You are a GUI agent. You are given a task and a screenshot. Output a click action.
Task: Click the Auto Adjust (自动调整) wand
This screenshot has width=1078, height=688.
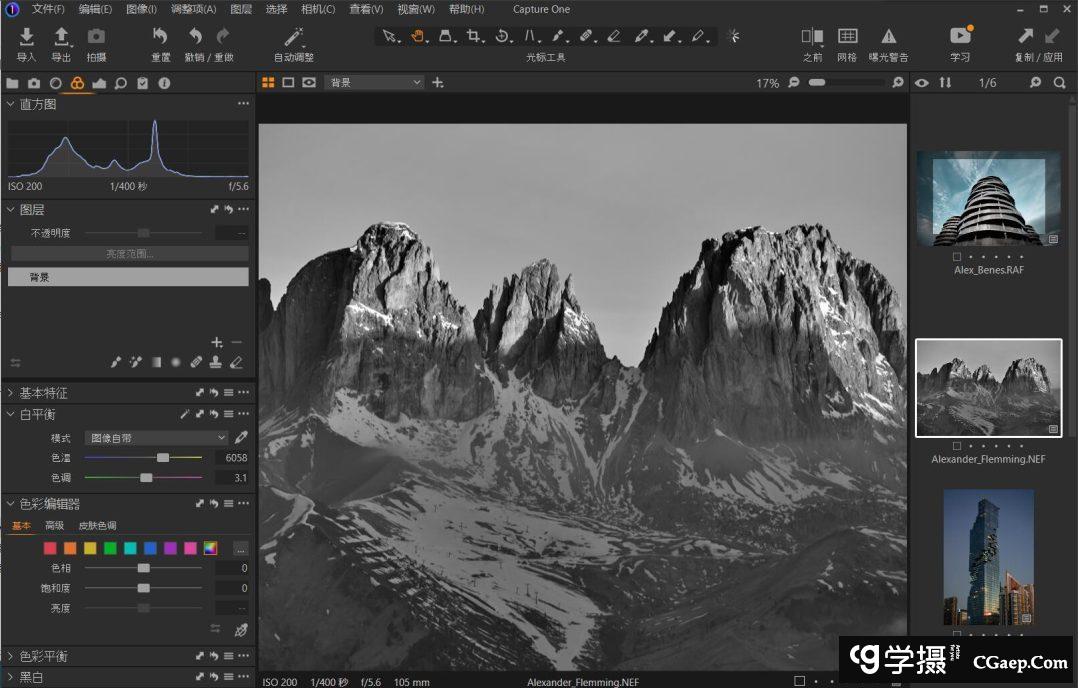293,38
